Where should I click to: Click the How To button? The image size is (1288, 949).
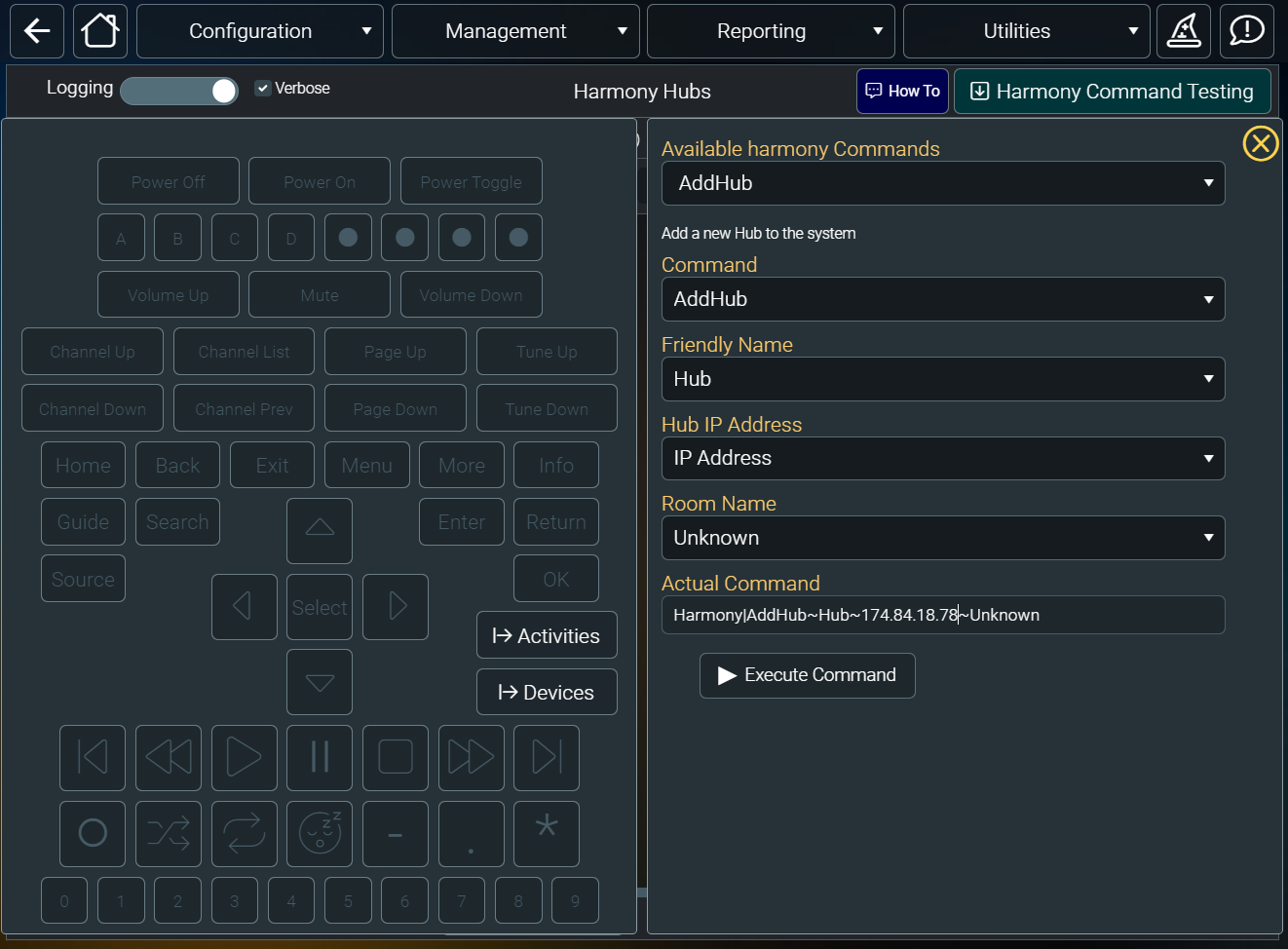click(x=902, y=91)
